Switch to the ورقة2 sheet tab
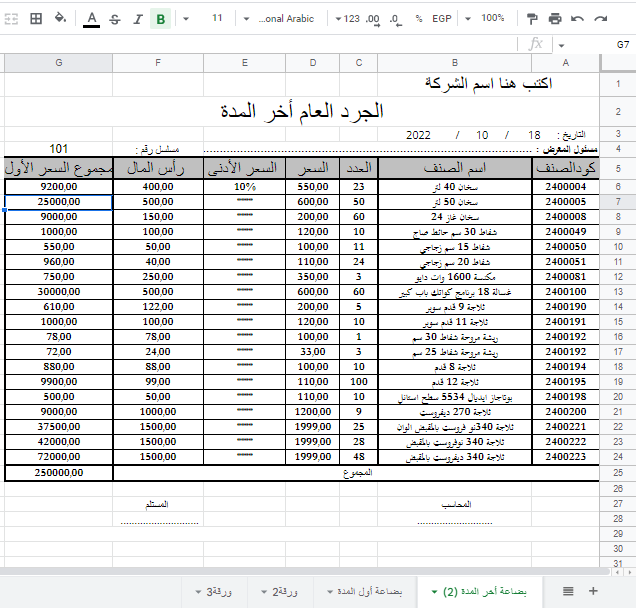 point(285,591)
